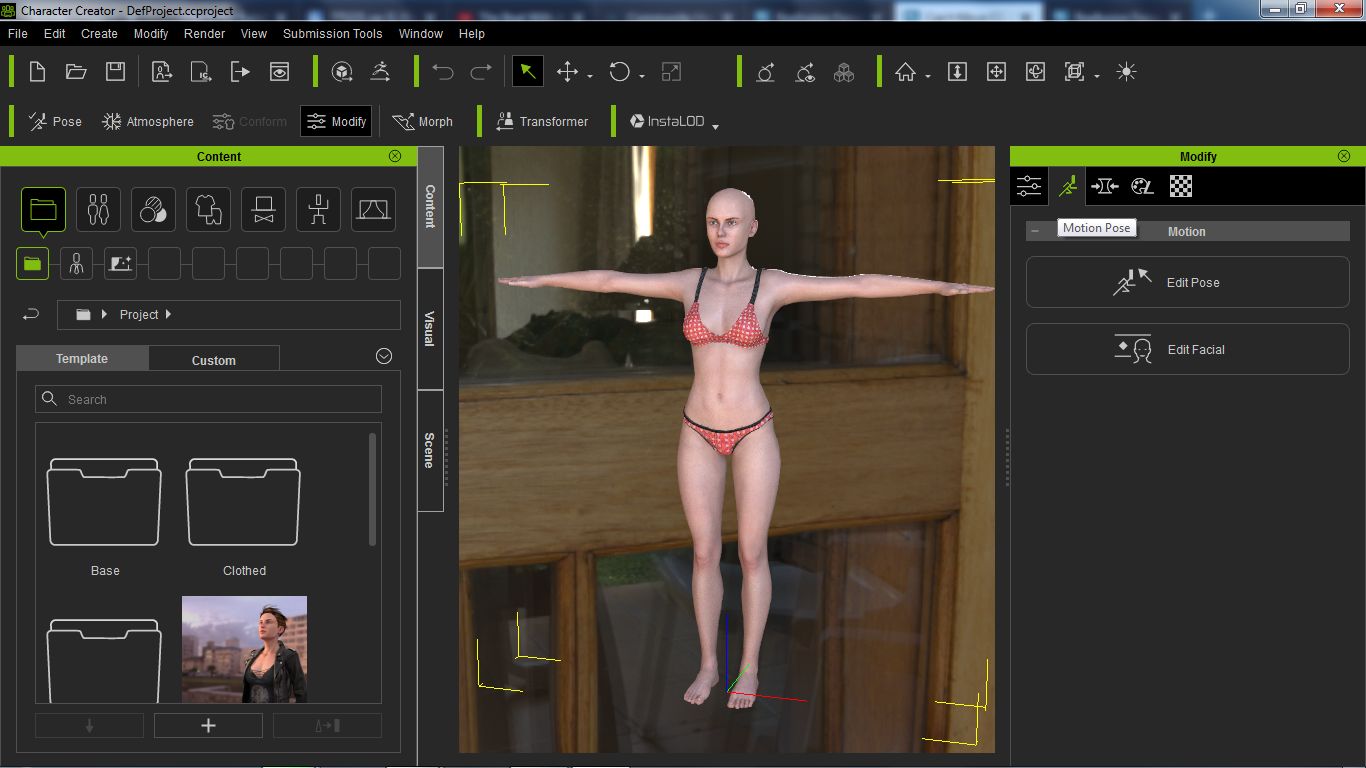1366x768 pixels.
Task: Activate the Move tool
Action: pyautogui.click(x=567, y=72)
